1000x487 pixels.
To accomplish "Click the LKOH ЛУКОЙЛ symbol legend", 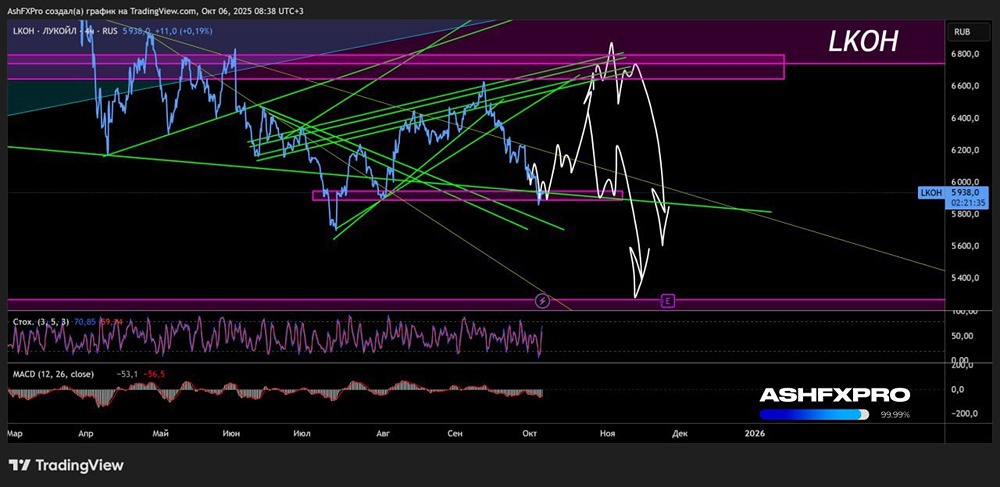I will pos(65,31).
